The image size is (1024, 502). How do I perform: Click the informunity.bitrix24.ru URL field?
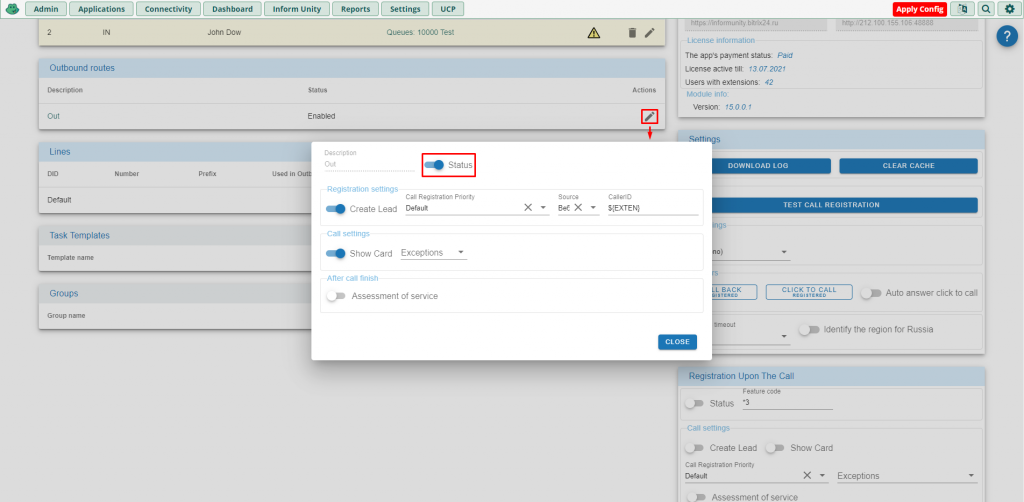click(756, 23)
